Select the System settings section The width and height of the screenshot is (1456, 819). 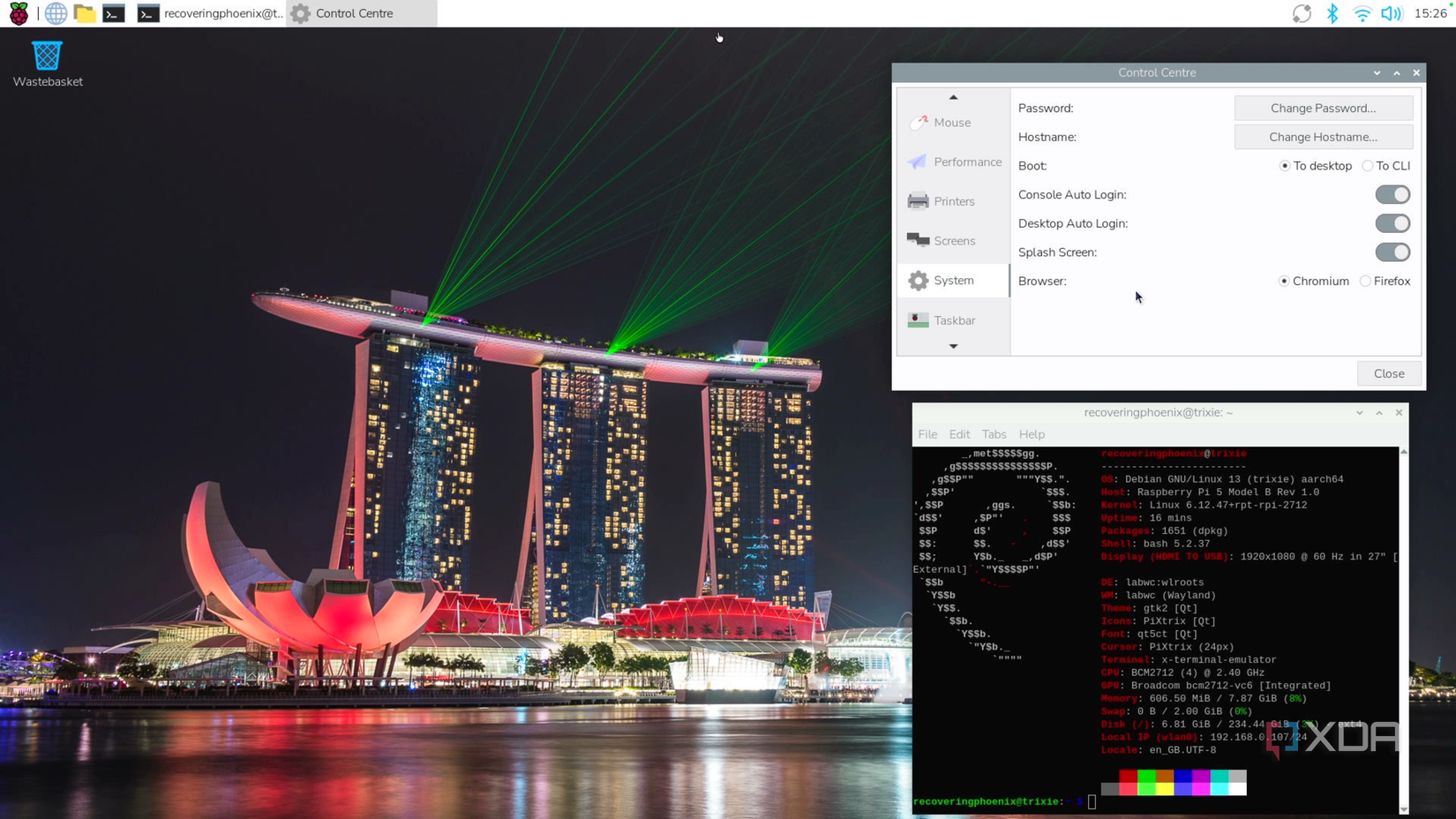[952, 280]
